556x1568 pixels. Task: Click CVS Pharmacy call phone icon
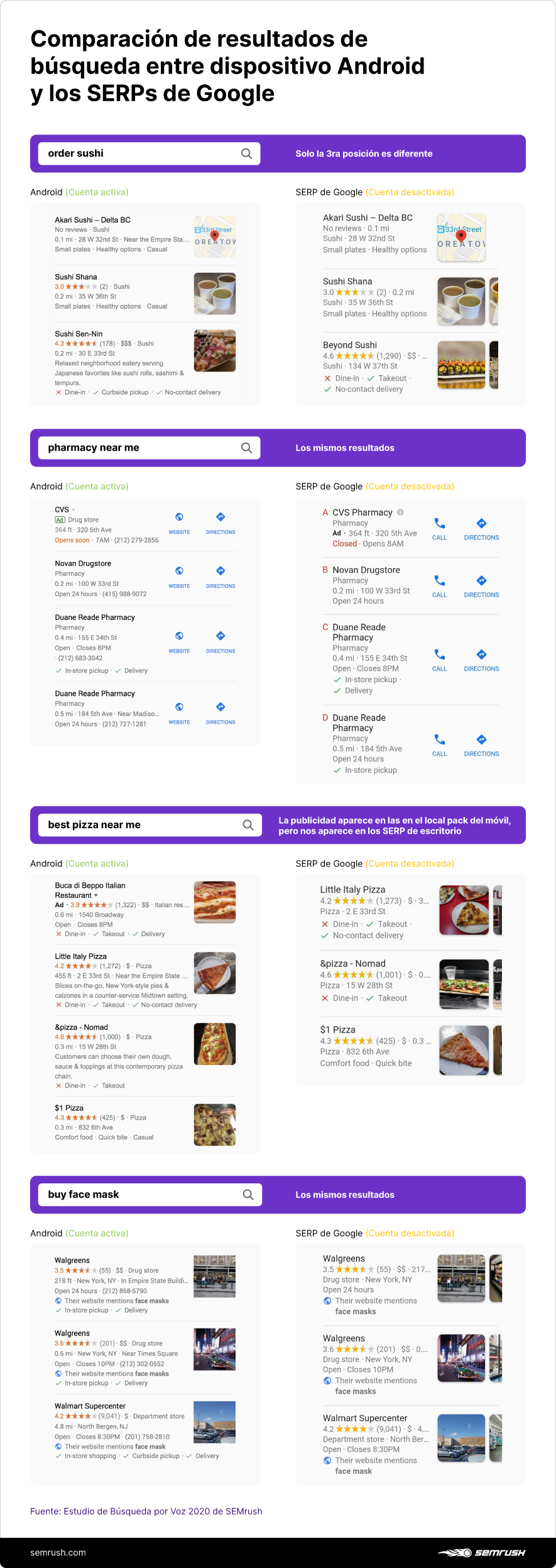click(x=440, y=523)
